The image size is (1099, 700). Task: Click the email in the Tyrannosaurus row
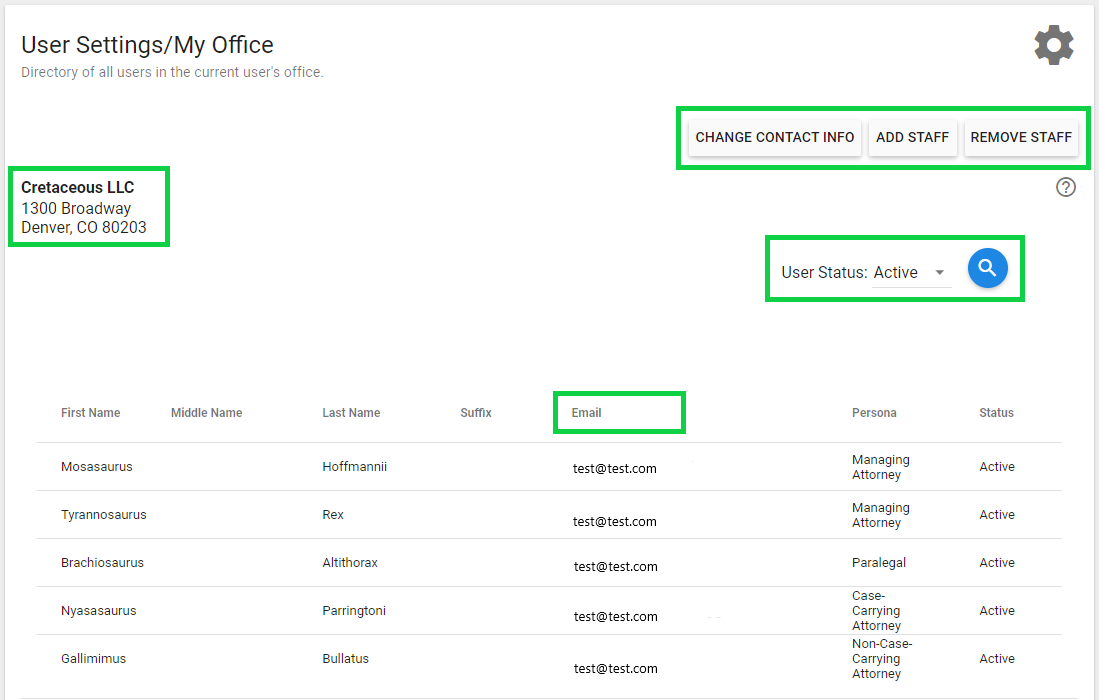[x=615, y=521]
